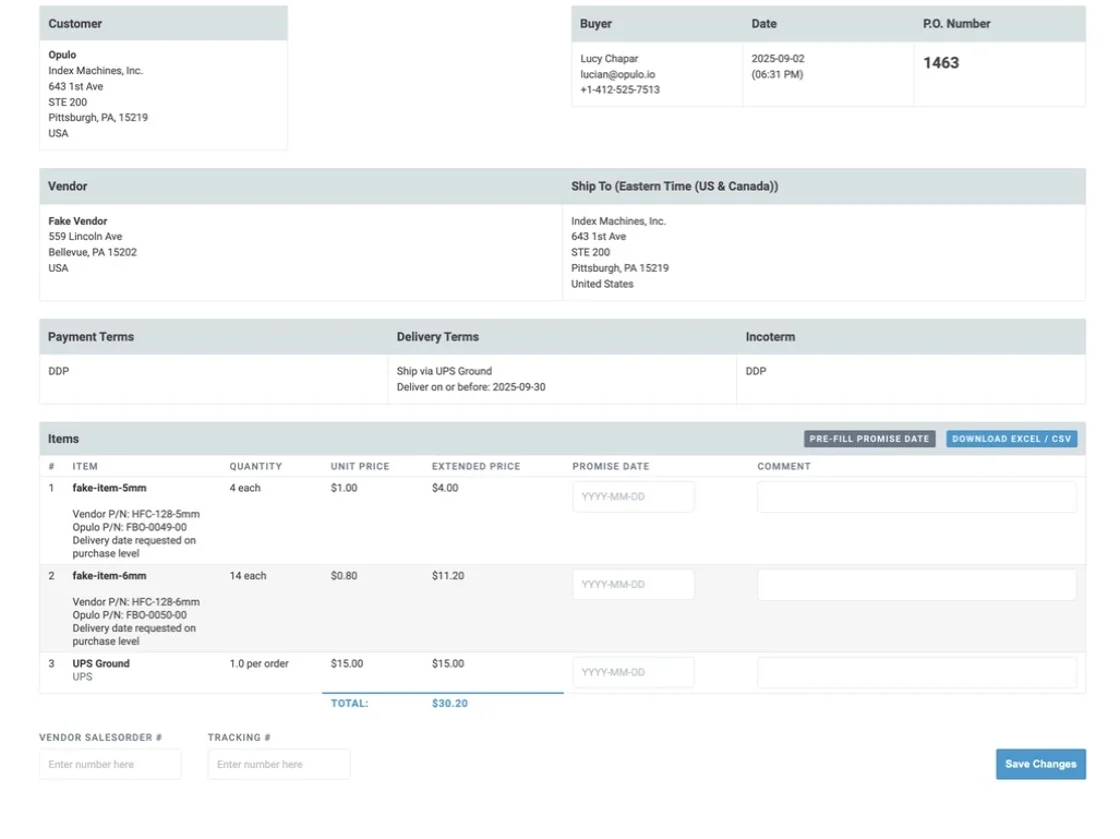The height and width of the screenshot is (839, 1120).
Task: Click the UPS Ground promise date field
Action: point(633,673)
